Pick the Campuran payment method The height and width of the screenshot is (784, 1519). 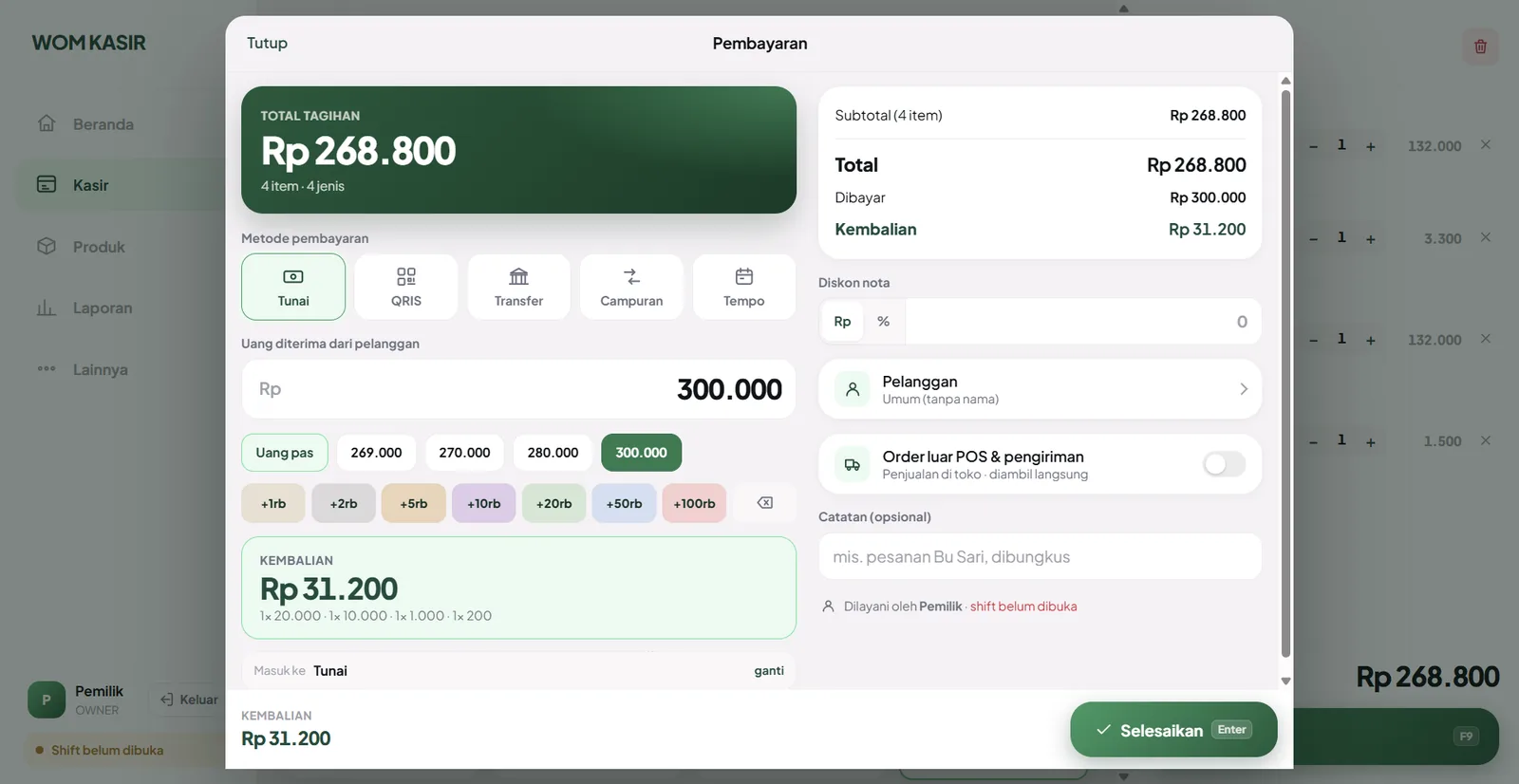[631, 287]
